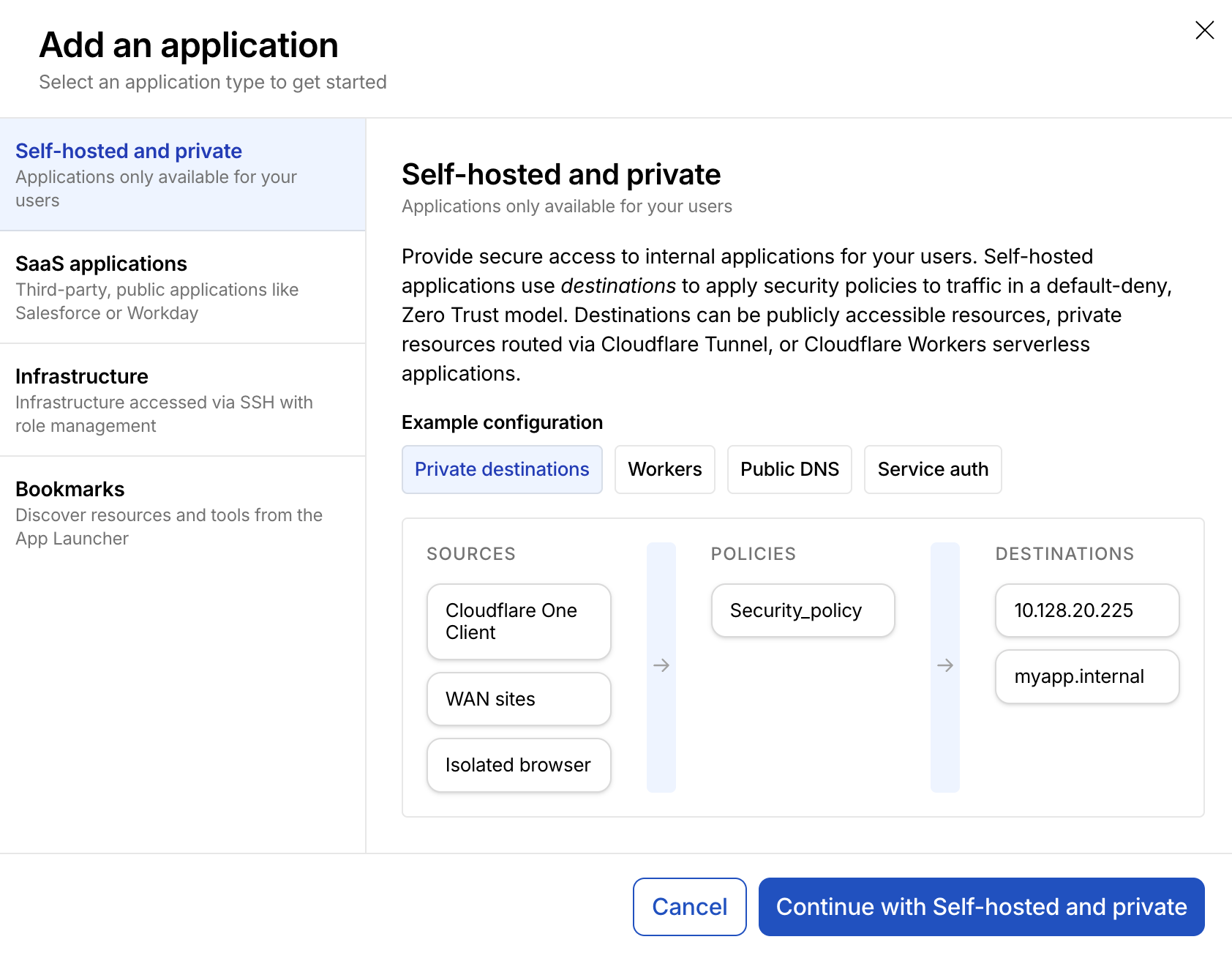Click arrow between Sources and Policies

(661, 665)
